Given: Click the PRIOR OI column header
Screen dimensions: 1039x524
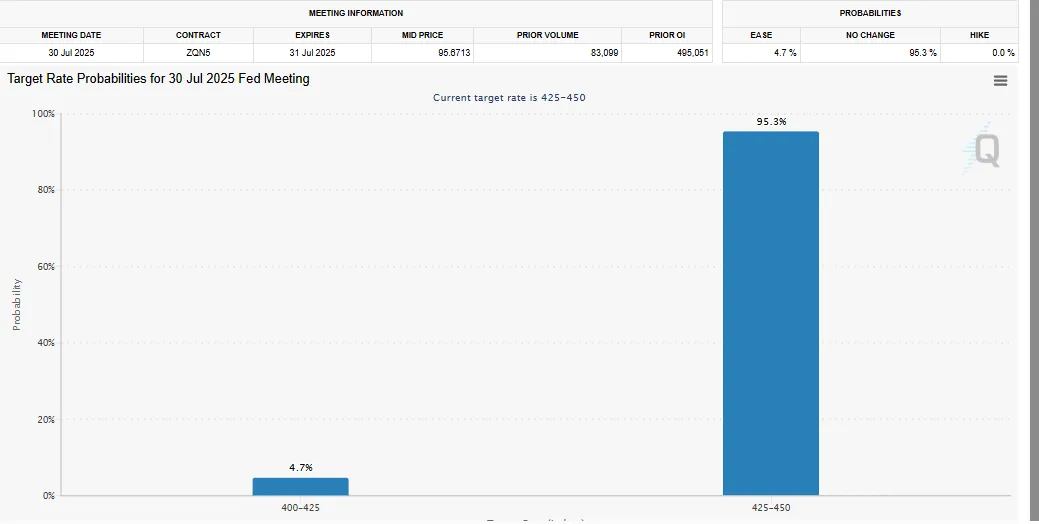Looking at the screenshot, I should [x=667, y=35].
